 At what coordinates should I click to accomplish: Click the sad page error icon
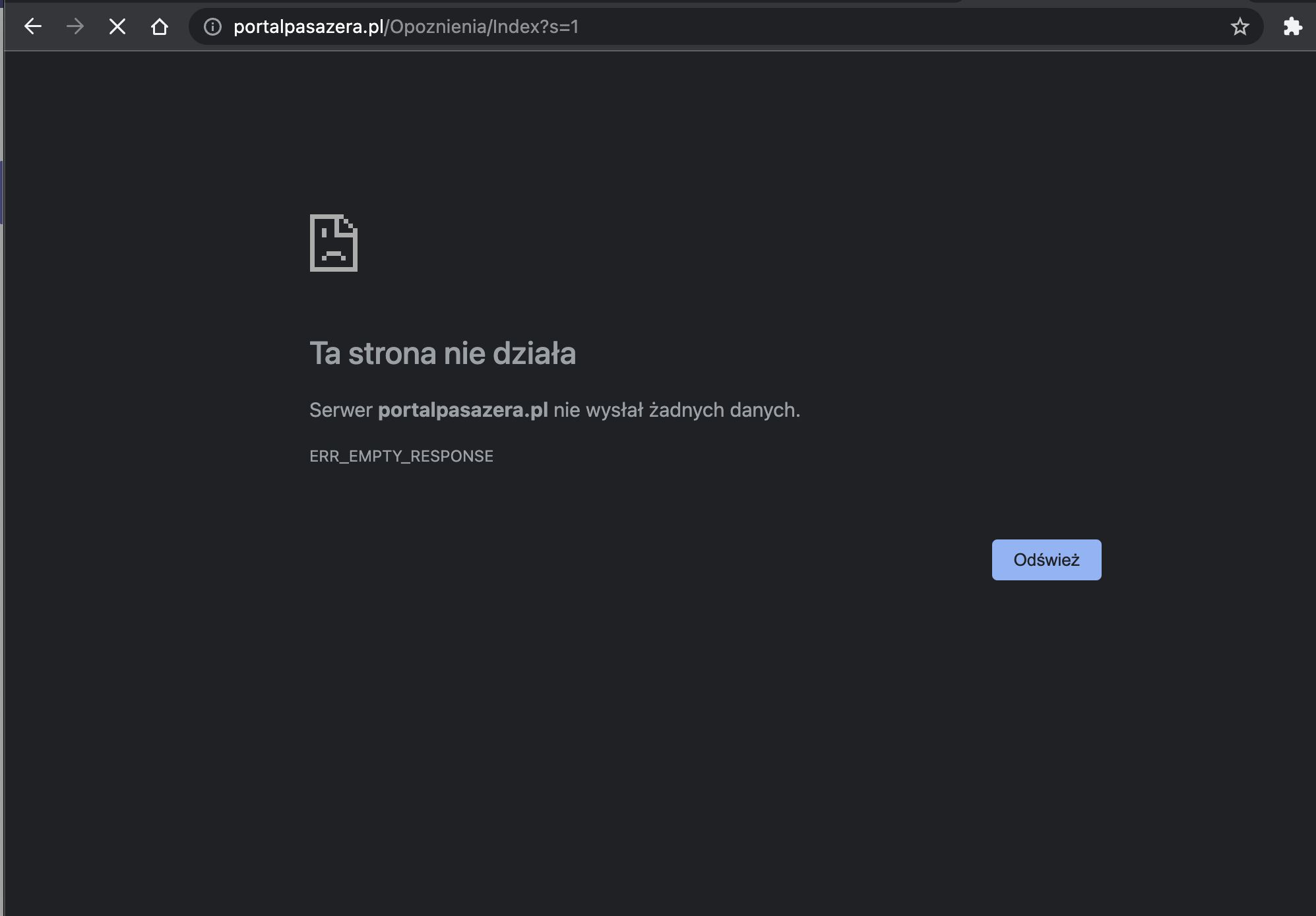(x=334, y=243)
